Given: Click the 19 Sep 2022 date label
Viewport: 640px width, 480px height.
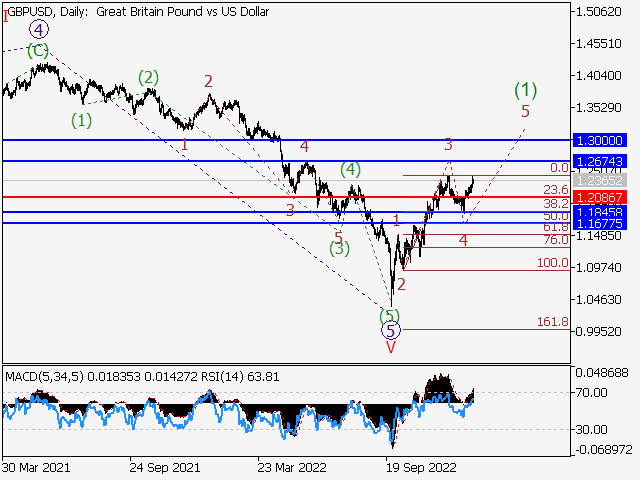Looking at the screenshot, I should pos(421,468).
